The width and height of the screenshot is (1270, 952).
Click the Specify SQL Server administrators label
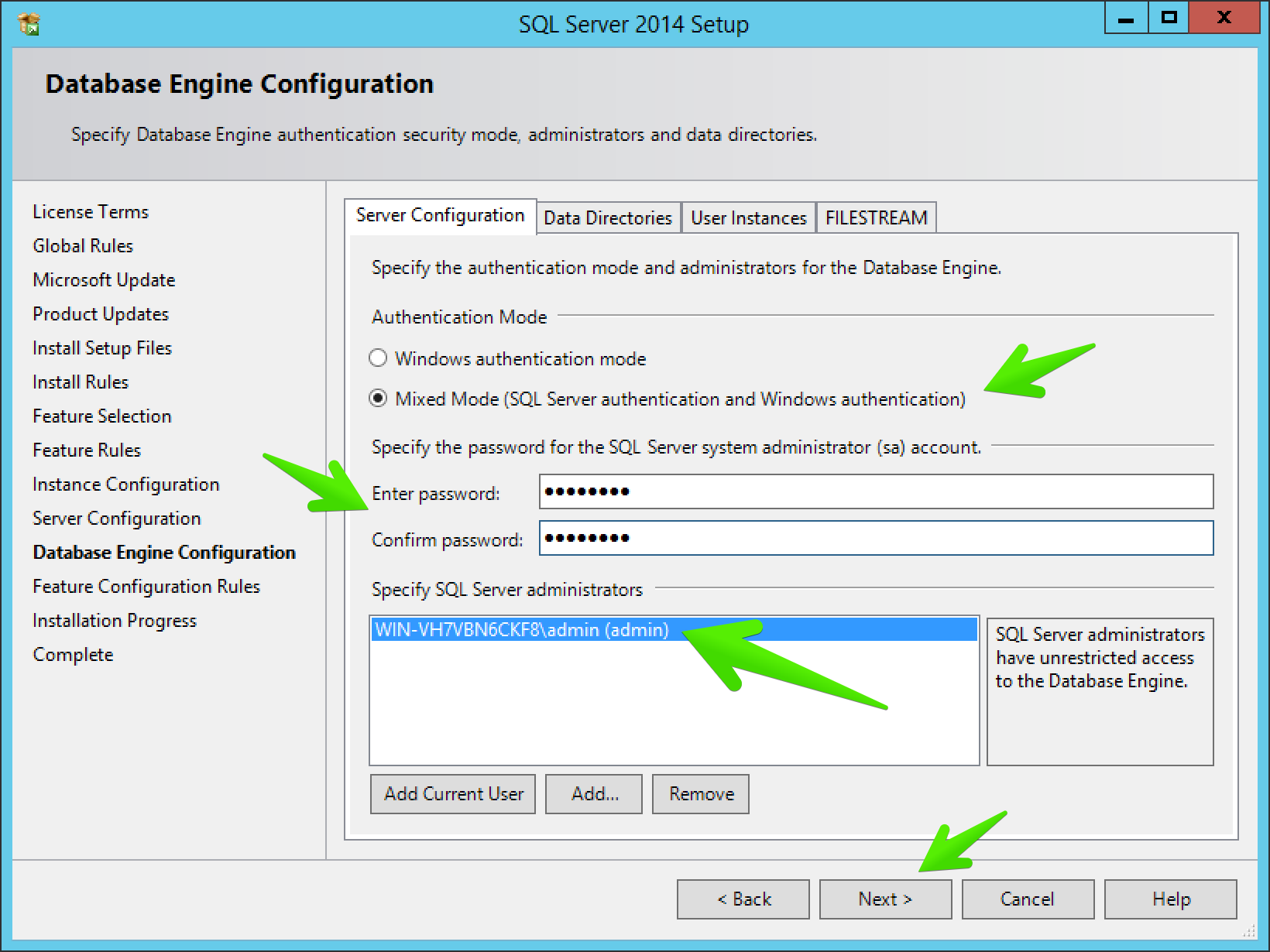tap(507, 590)
